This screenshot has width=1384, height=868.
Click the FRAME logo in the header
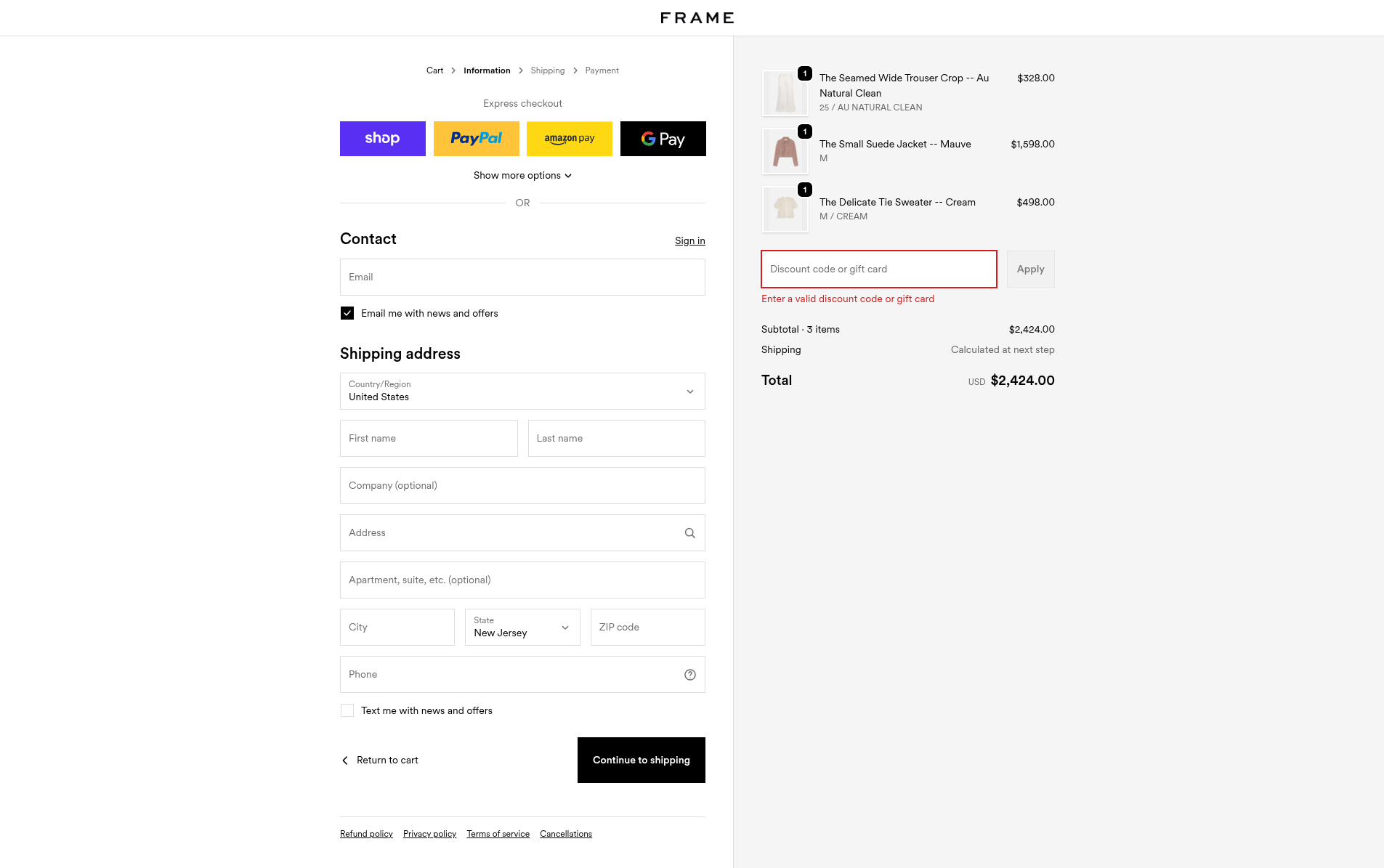697,18
